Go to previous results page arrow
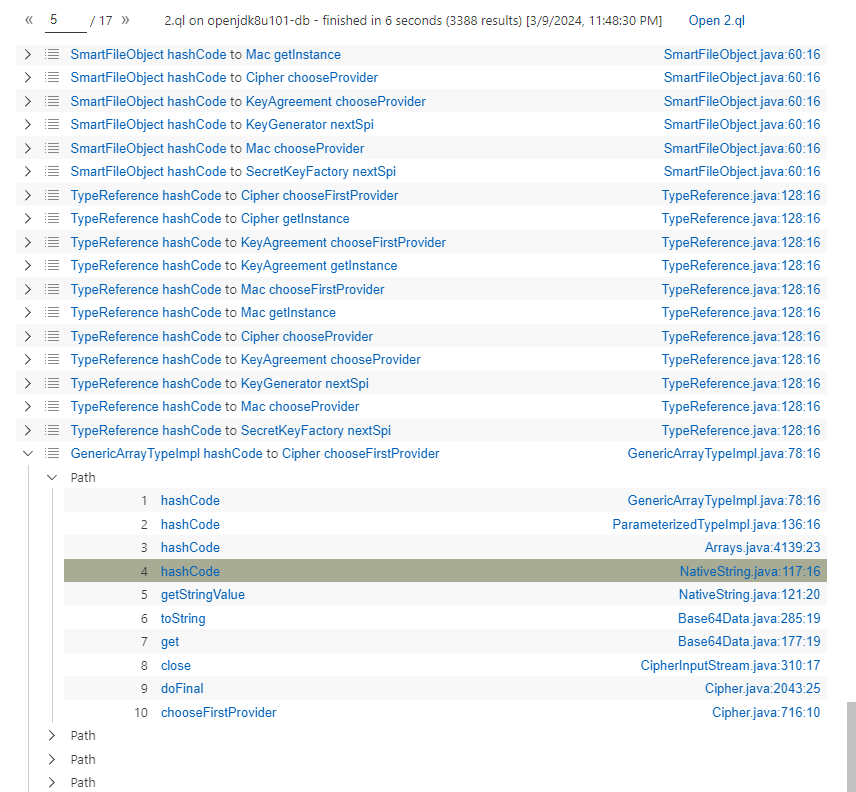Image resolution: width=856 pixels, height=792 pixels. coord(30,20)
